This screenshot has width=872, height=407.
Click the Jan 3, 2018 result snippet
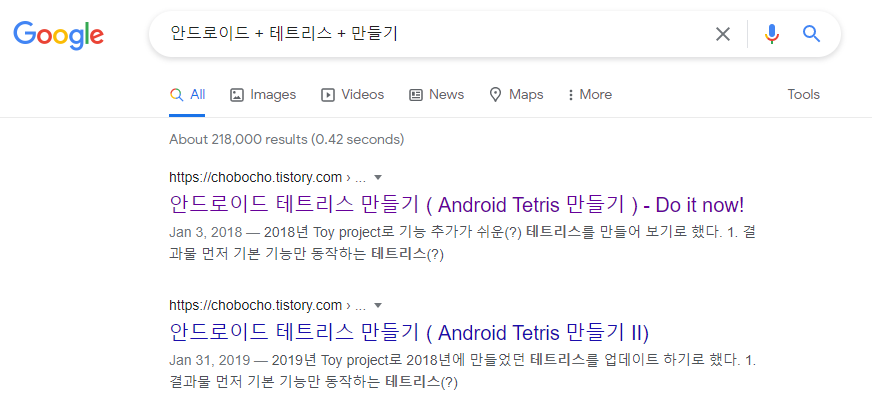pos(463,244)
